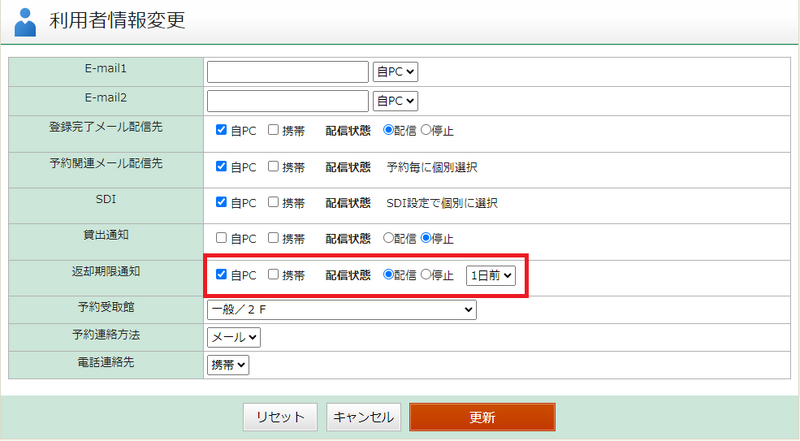Open the E-mail1 自PC type dropdown
Image resolution: width=800 pixels, height=441 pixels.
tap(395, 72)
